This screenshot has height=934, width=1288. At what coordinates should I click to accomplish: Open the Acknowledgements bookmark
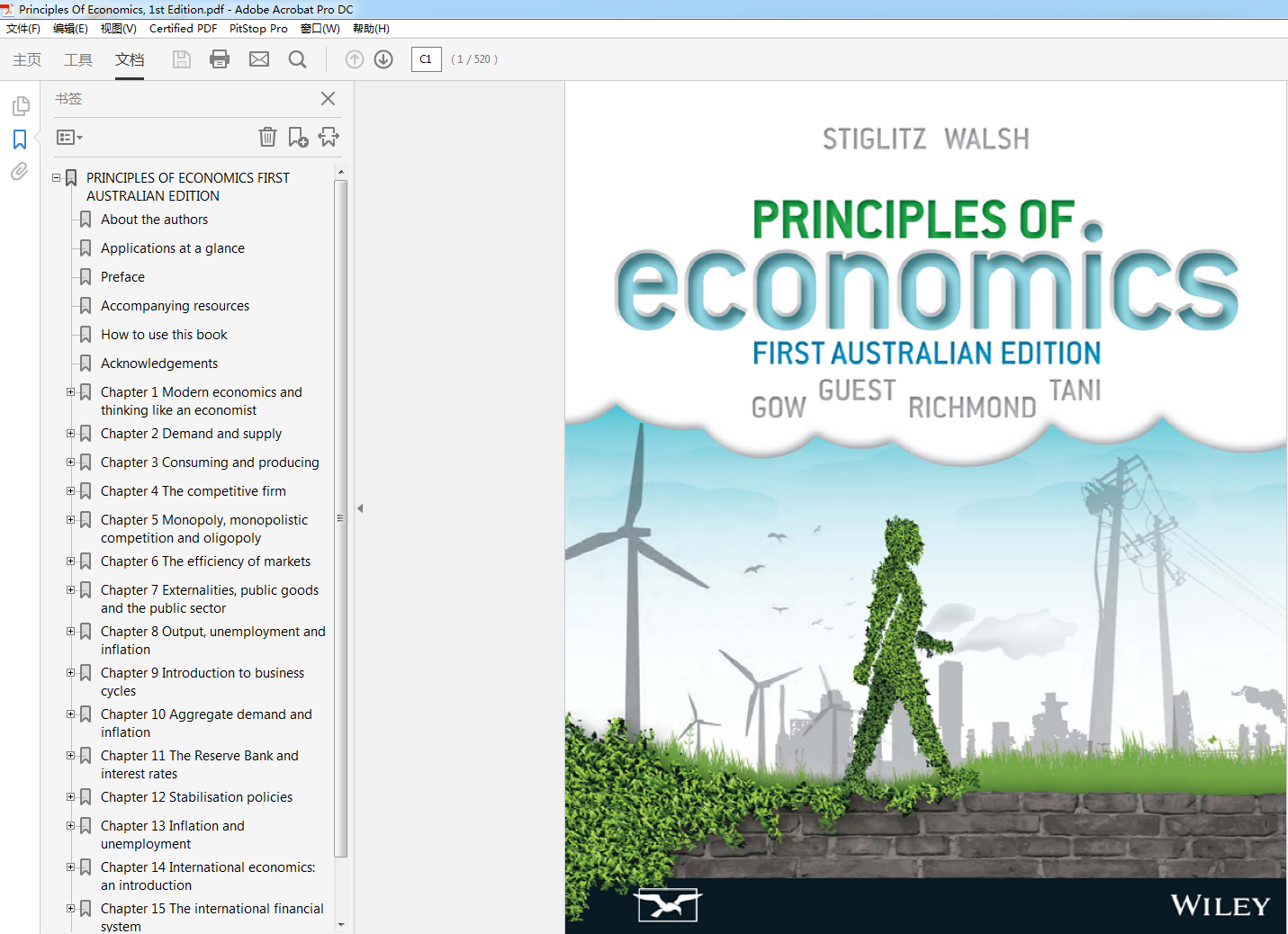pyautogui.click(x=159, y=364)
